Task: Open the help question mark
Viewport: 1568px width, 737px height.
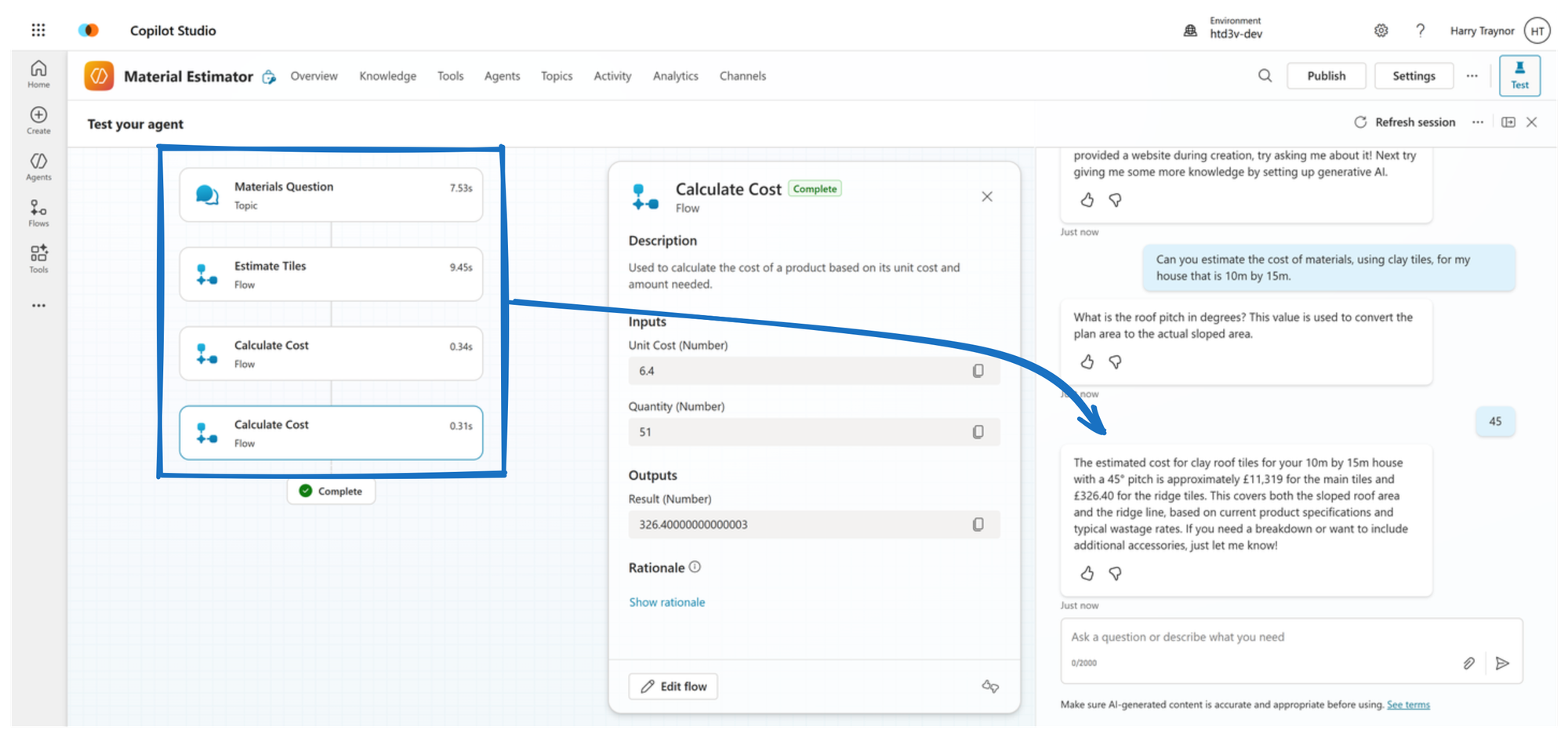Action: (1420, 31)
